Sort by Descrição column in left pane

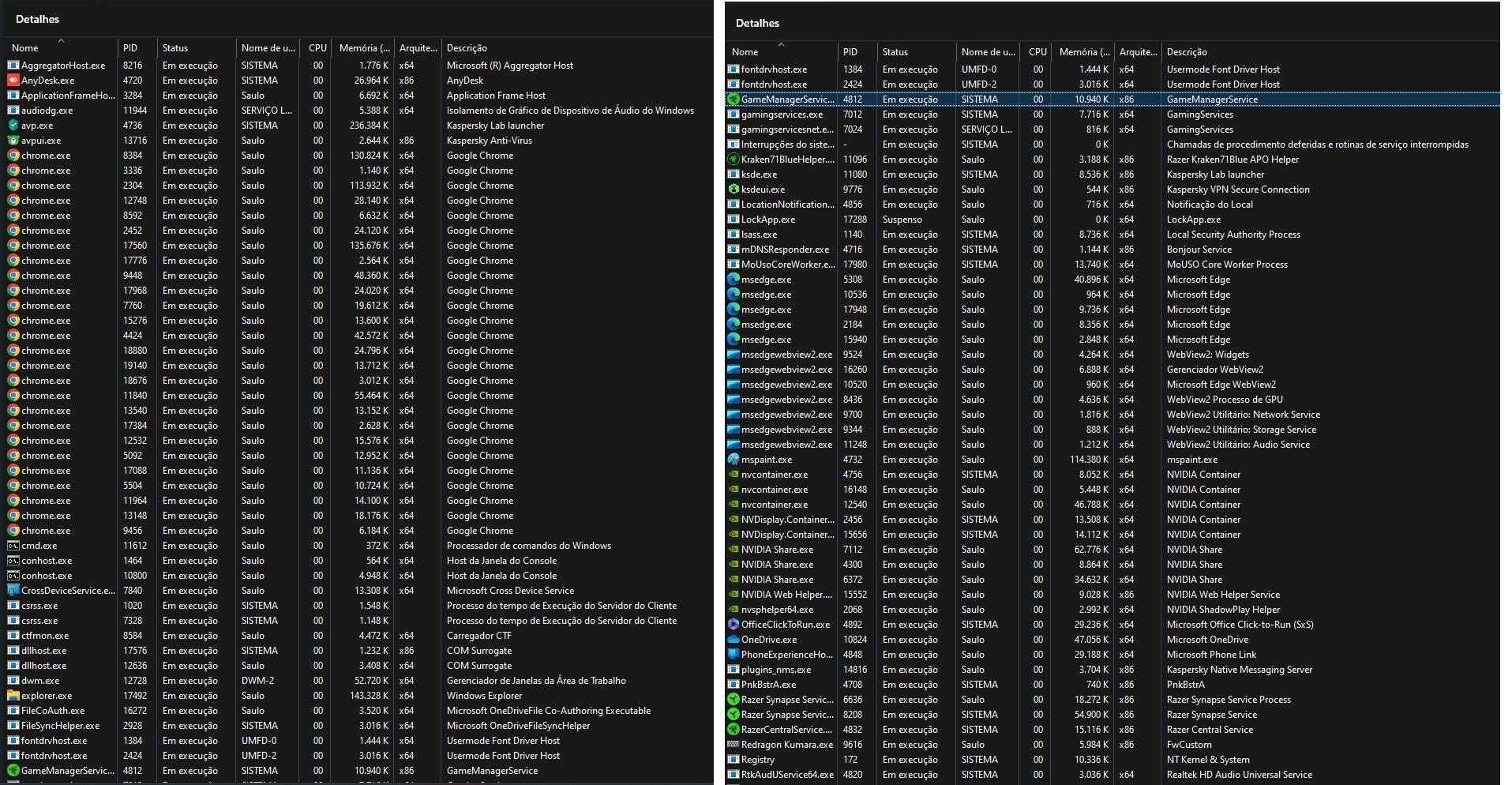(576, 47)
